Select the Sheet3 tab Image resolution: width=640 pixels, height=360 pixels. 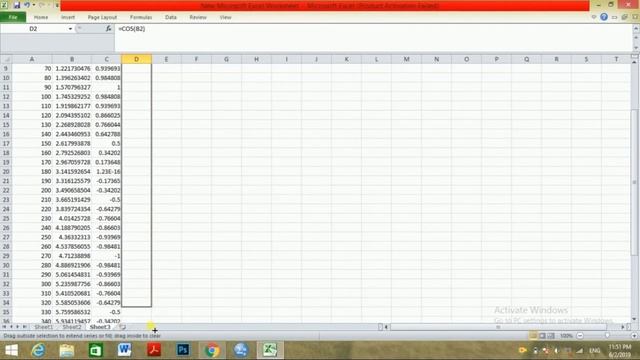(100, 327)
